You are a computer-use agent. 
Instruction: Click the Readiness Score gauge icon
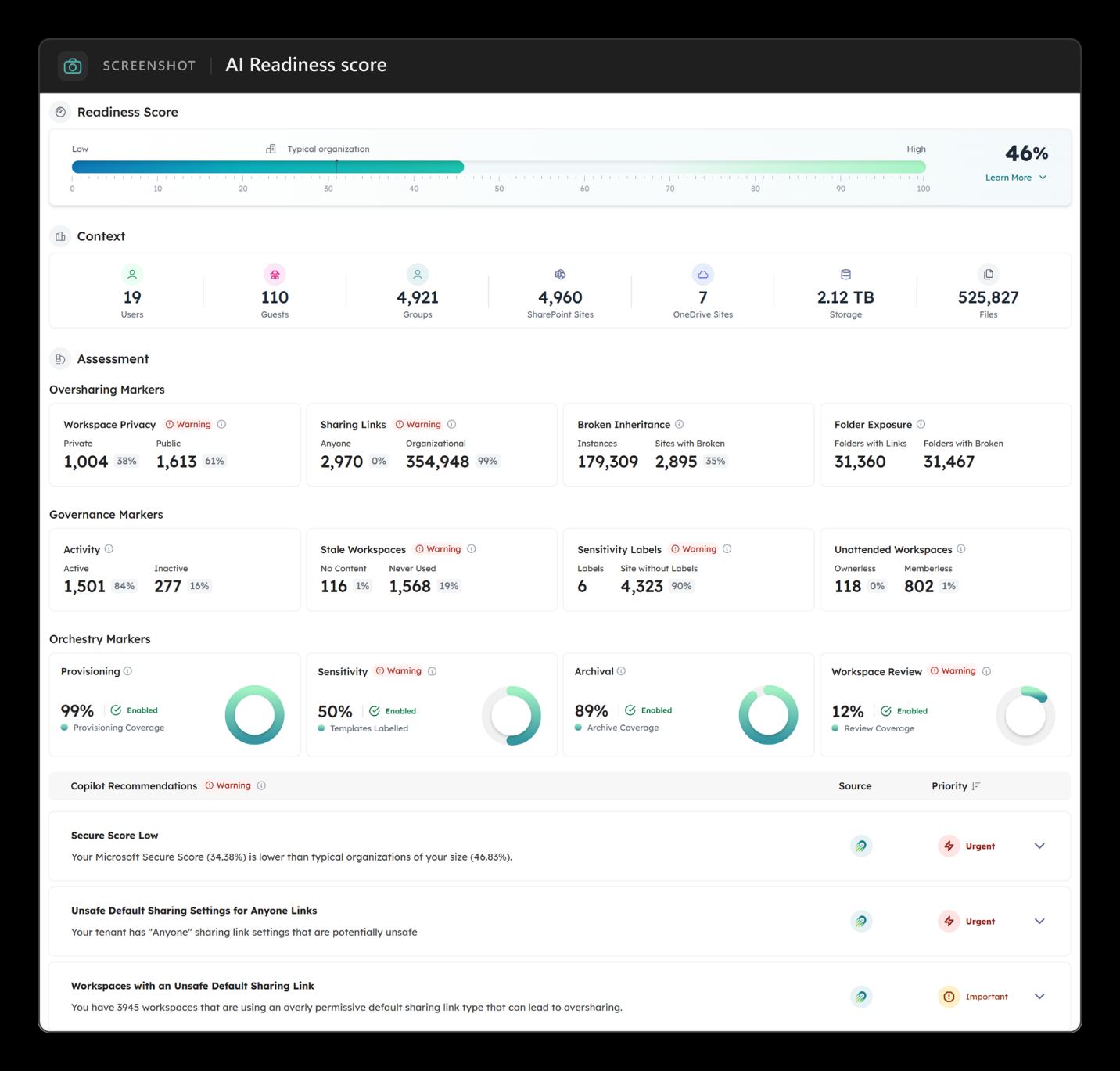(60, 112)
